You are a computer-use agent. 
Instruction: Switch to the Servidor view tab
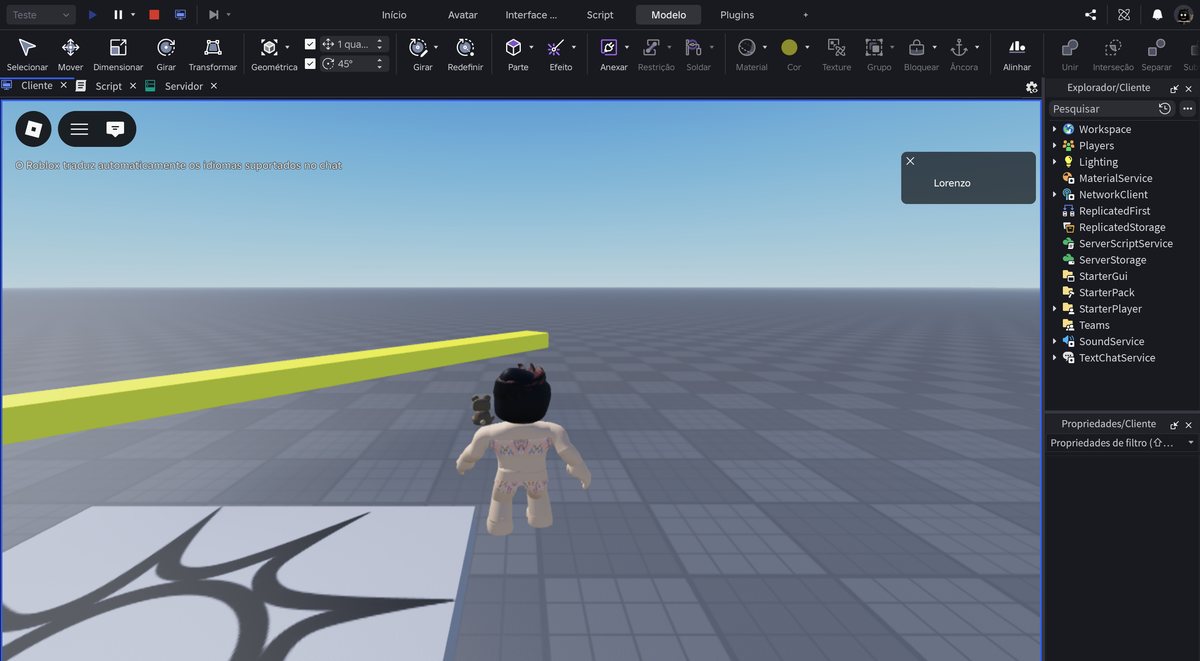point(183,86)
